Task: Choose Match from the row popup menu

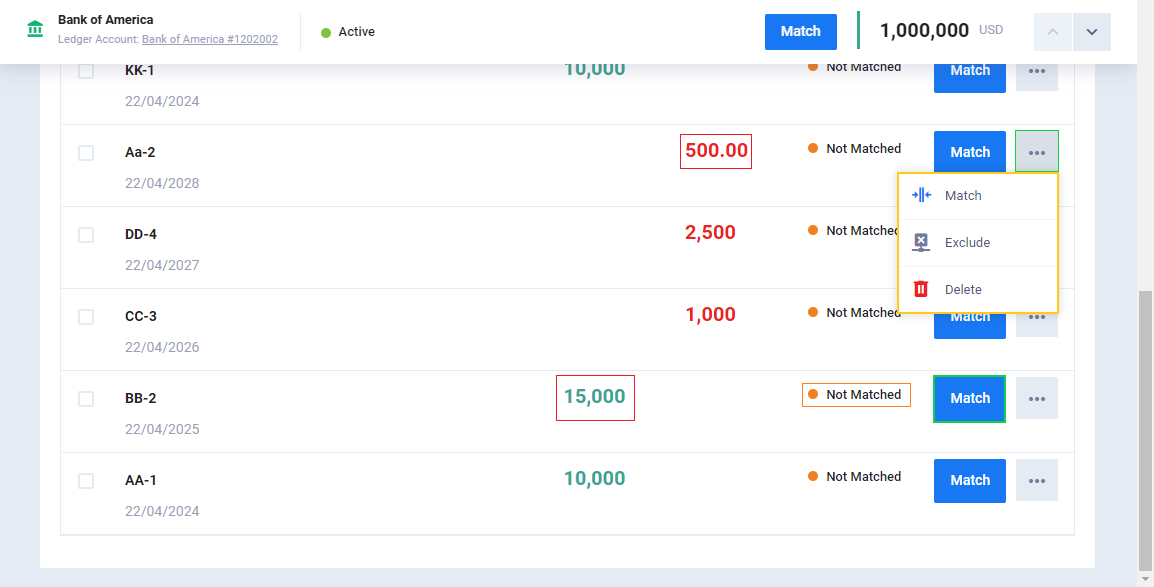Action: click(978, 196)
